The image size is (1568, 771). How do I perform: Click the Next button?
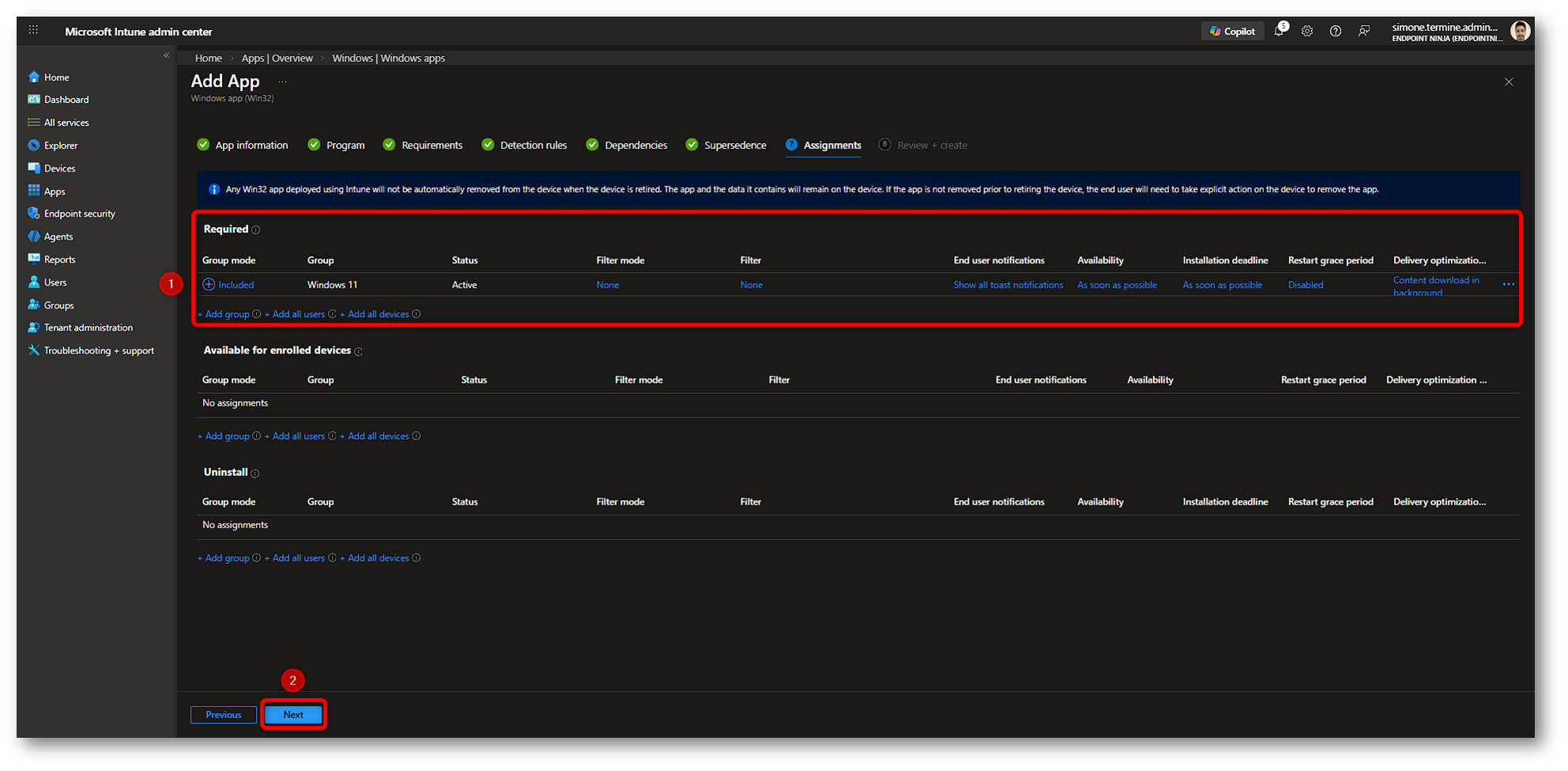click(x=293, y=715)
